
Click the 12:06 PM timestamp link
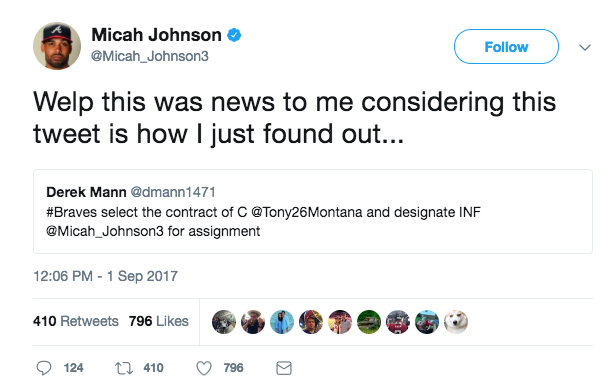105,276
